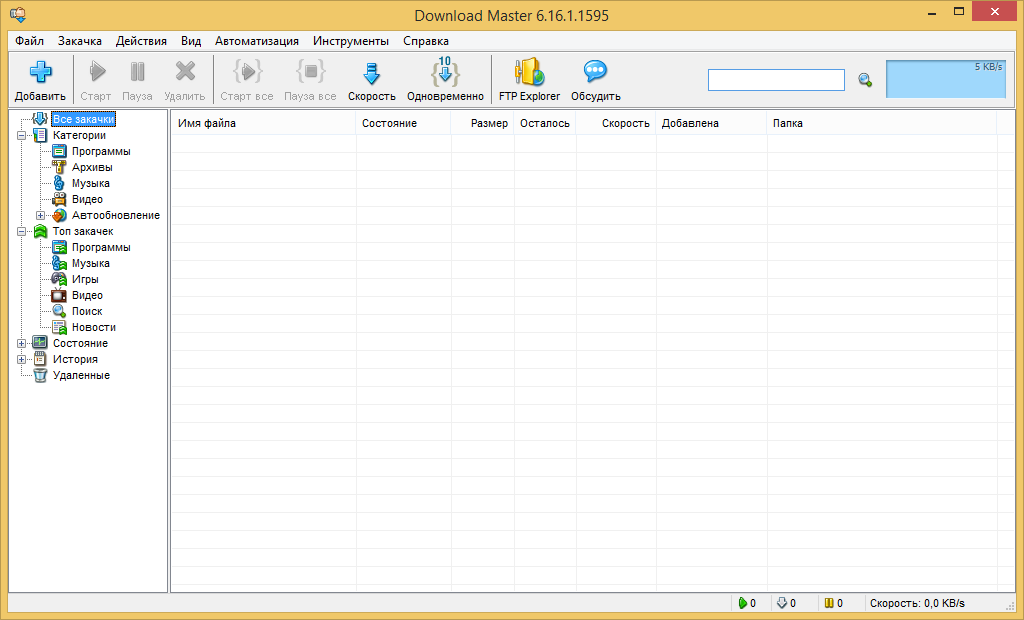This screenshot has height=620, width=1024.
Task: Click the Обсудить chat bubble icon
Action: click(595, 71)
